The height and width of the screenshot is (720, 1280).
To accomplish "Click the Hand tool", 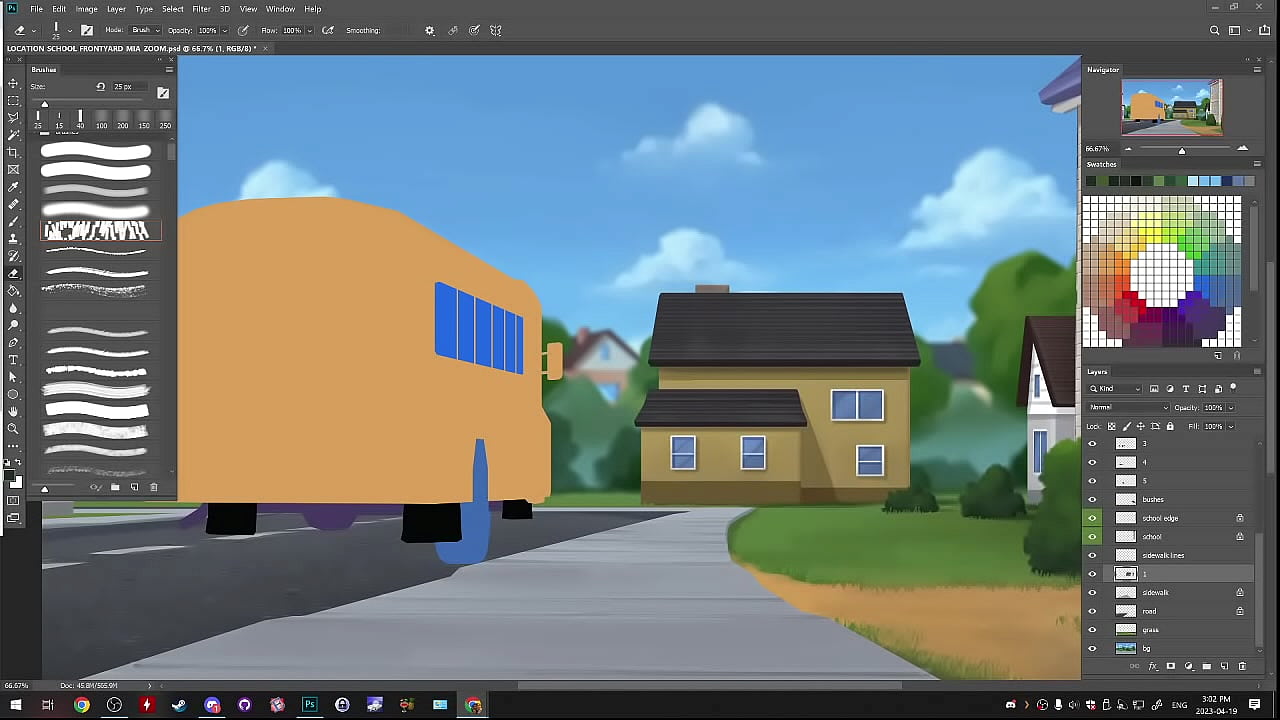I will coord(13,411).
